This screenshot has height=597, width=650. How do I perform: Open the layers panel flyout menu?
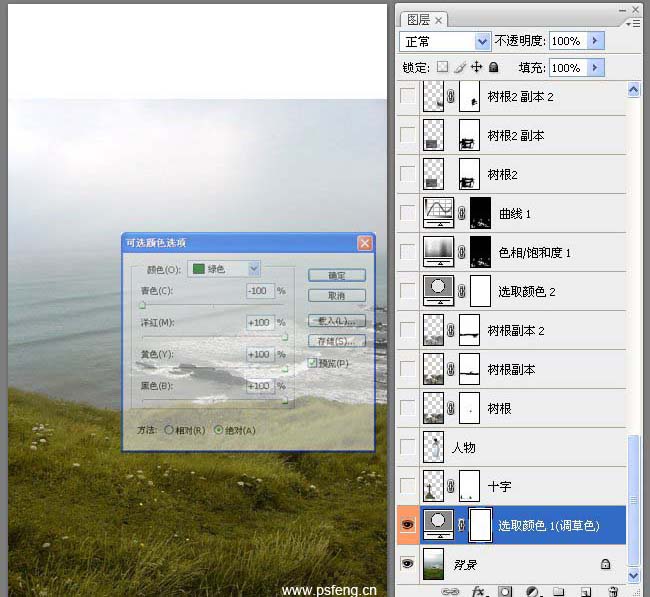pos(633,24)
